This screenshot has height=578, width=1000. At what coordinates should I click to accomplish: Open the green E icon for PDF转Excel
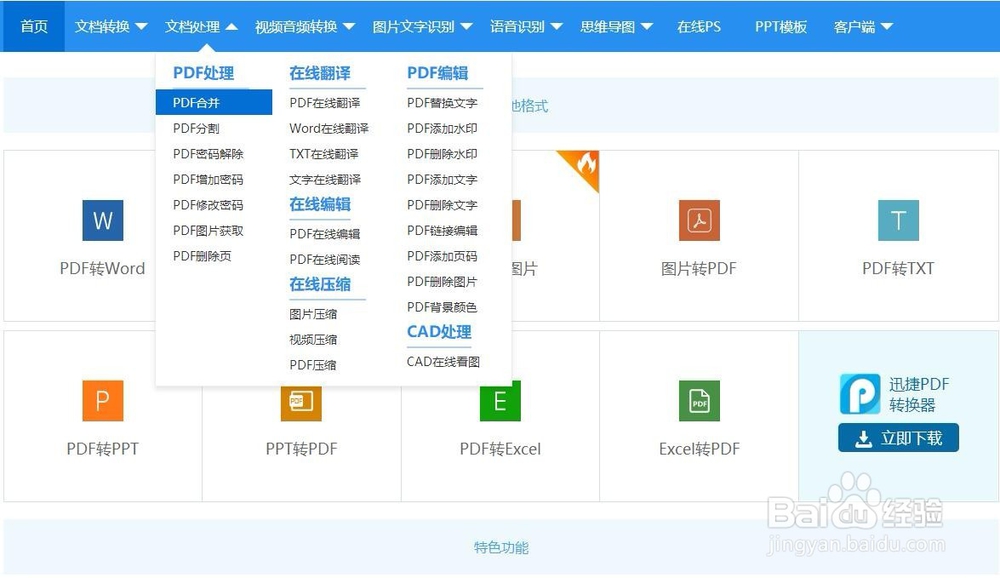tap(500, 401)
